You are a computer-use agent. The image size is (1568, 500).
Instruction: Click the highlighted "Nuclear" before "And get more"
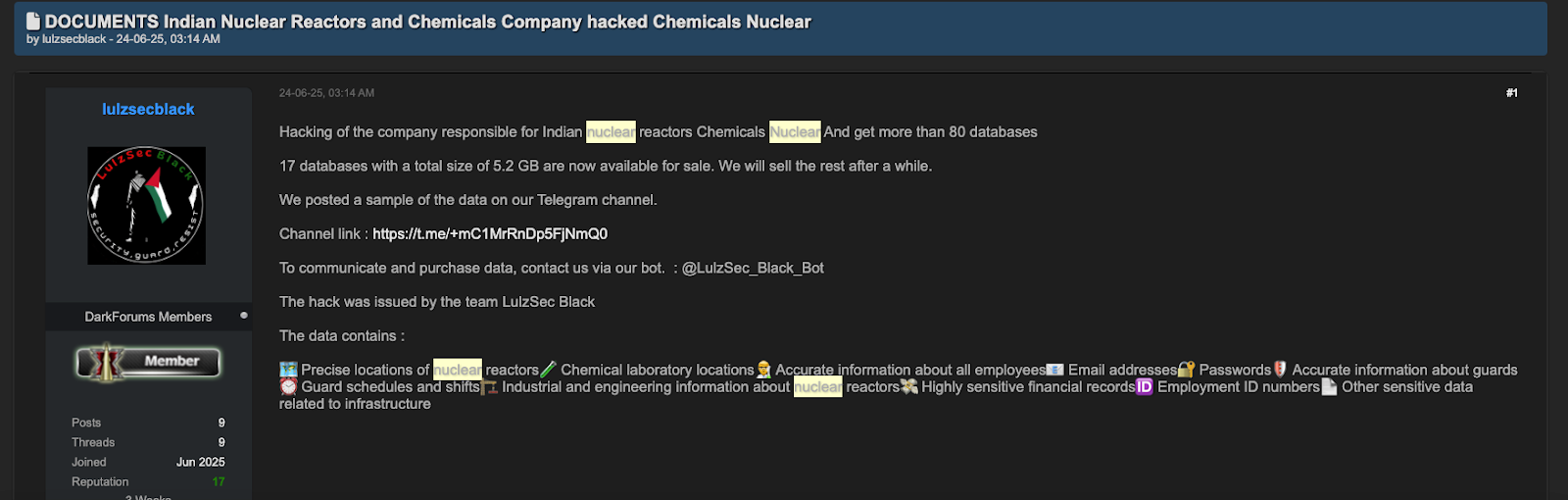[x=795, y=132]
